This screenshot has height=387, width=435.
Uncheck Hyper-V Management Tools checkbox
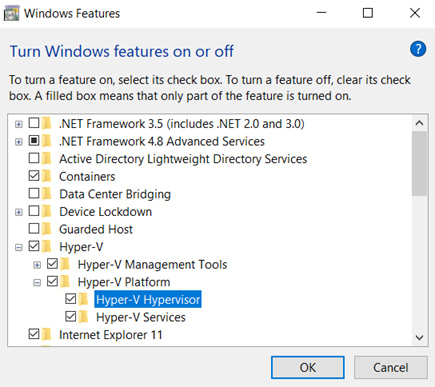(52, 264)
